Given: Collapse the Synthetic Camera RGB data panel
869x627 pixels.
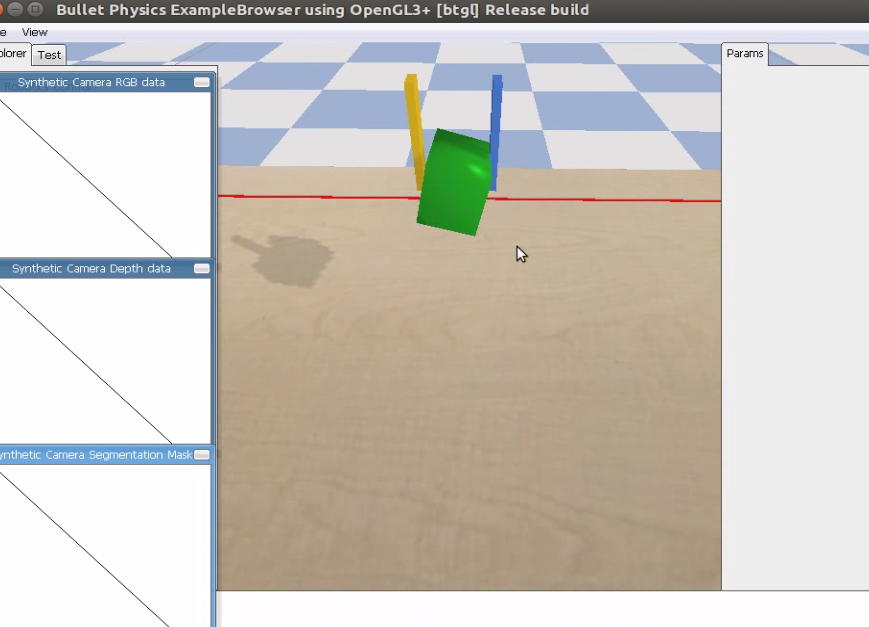Looking at the screenshot, I should pos(201,82).
